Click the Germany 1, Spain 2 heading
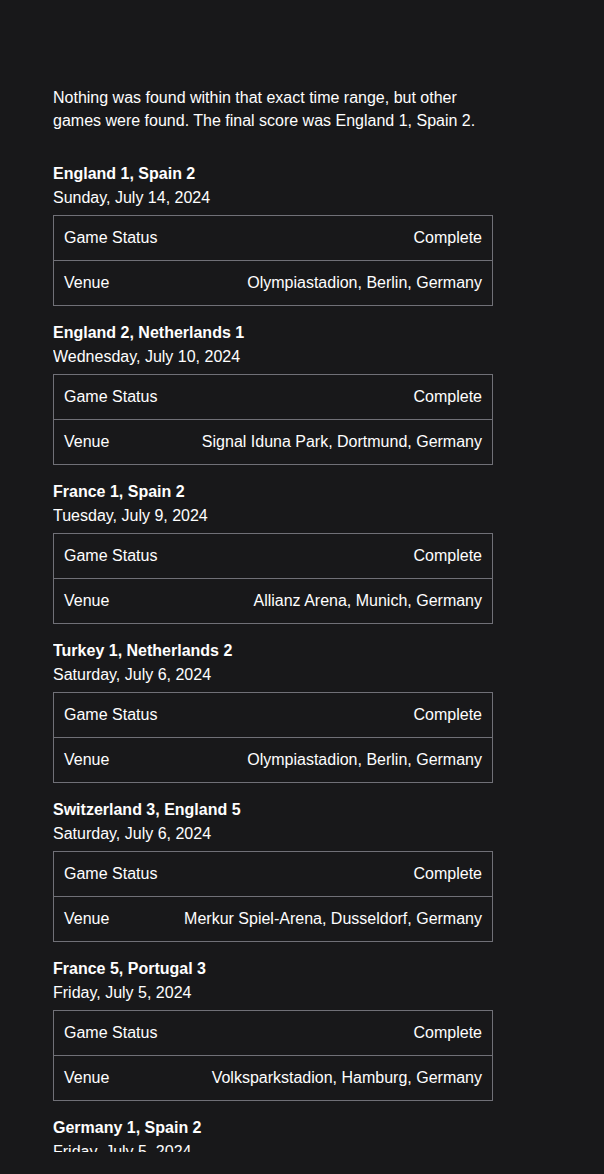The image size is (604, 1174). click(x=127, y=1127)
